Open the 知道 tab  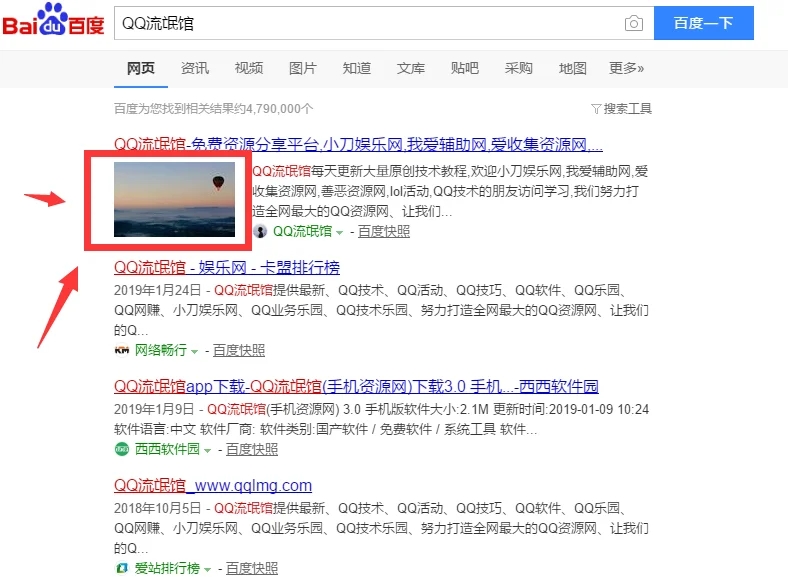(x=357, y=68)
